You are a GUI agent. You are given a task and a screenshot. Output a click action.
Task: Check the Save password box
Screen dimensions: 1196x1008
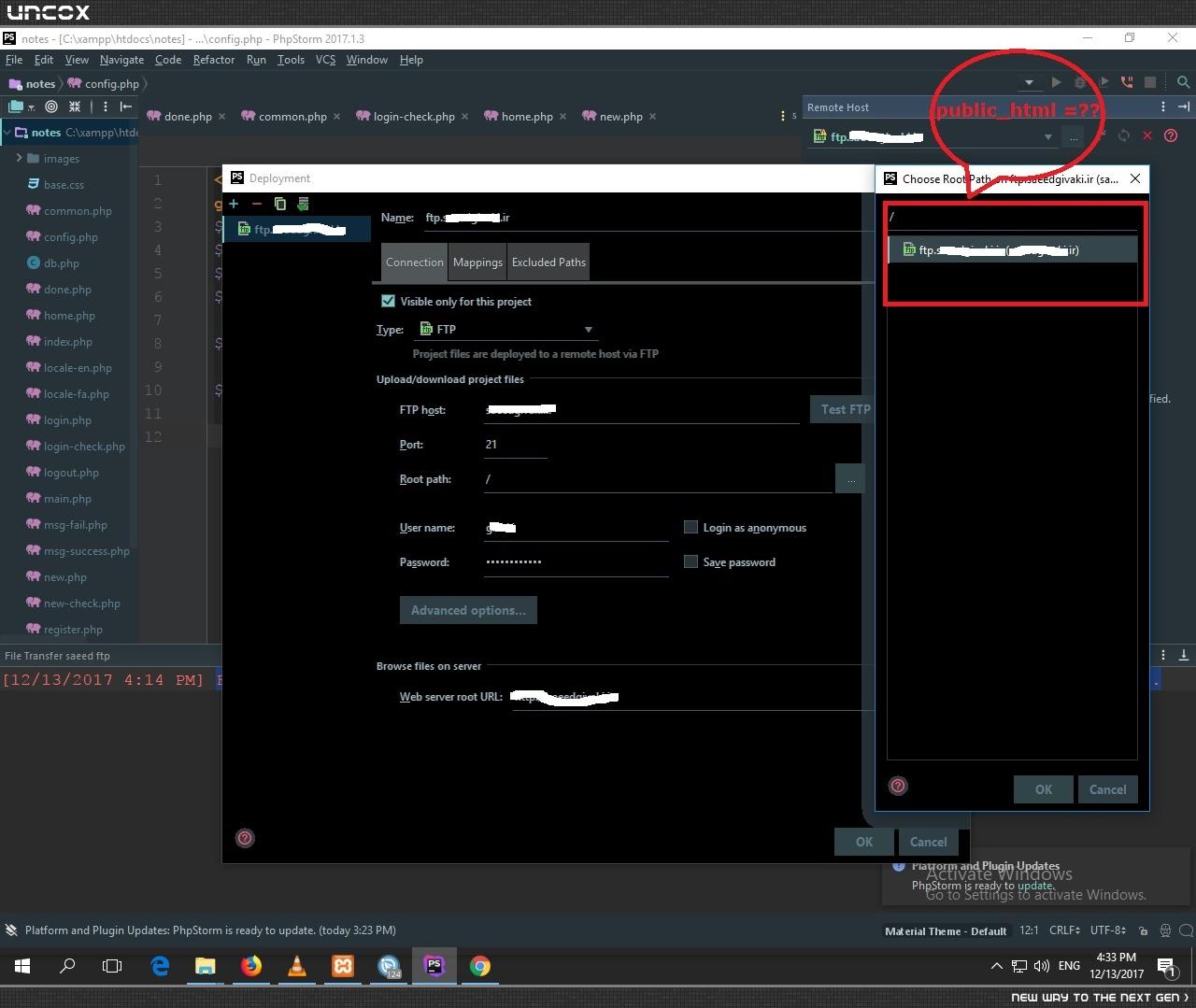coord(691,561)
